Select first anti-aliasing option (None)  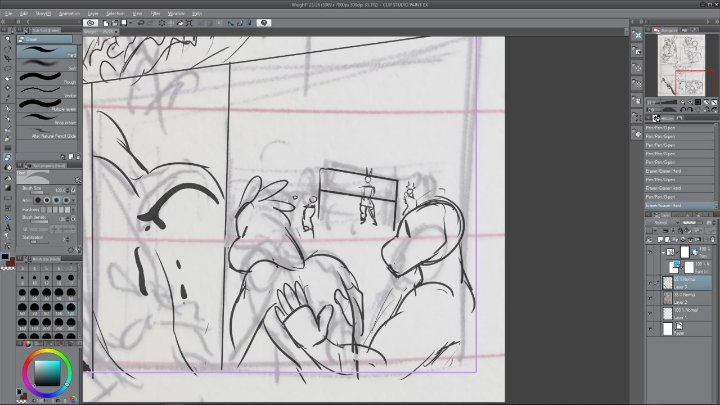coord(38,200)
